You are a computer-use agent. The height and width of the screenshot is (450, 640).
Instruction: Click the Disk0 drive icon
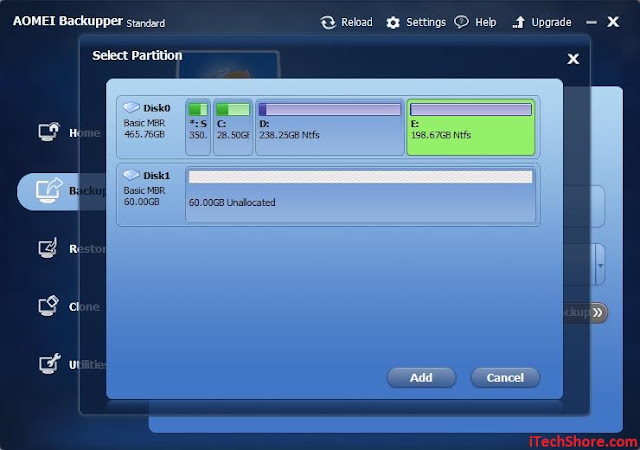(x=131, y=107)
